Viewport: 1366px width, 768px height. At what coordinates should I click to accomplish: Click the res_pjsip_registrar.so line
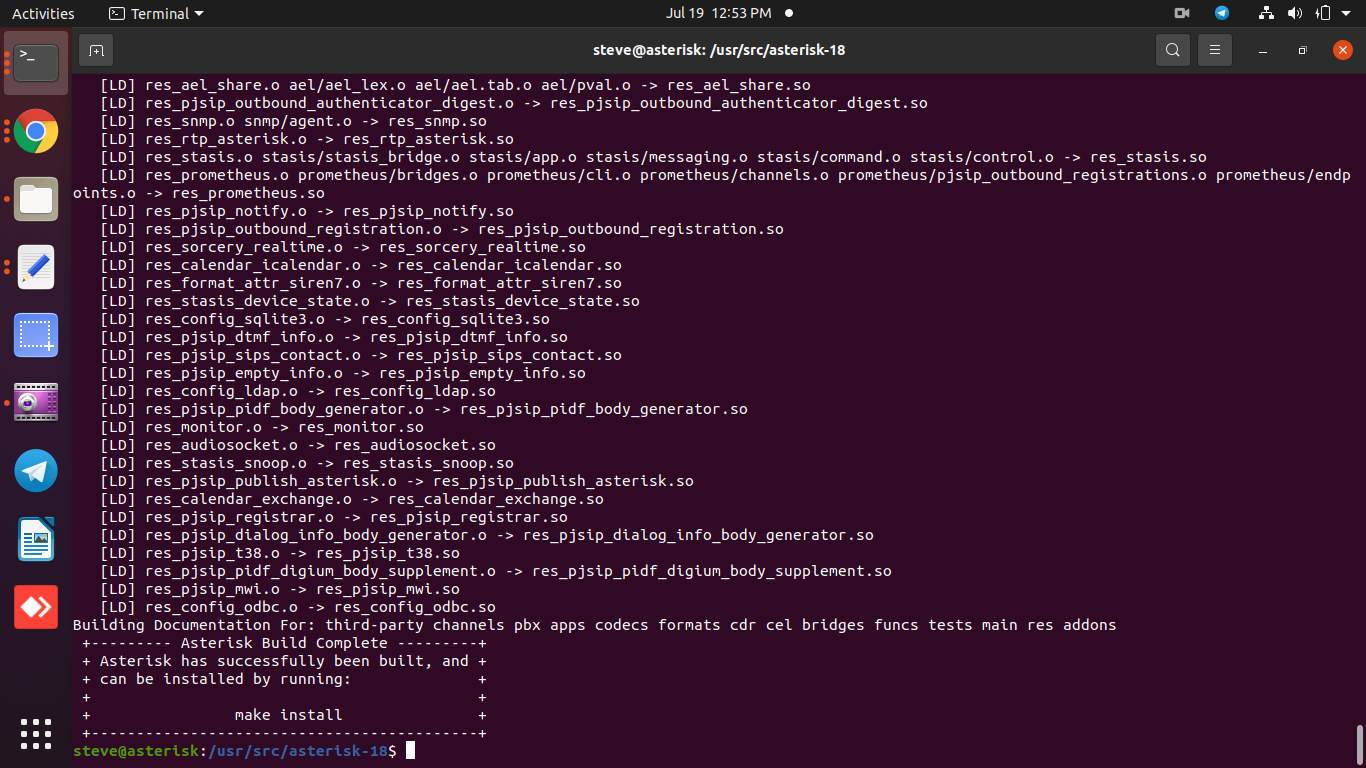pyautogui.click(x=334, y=517)
